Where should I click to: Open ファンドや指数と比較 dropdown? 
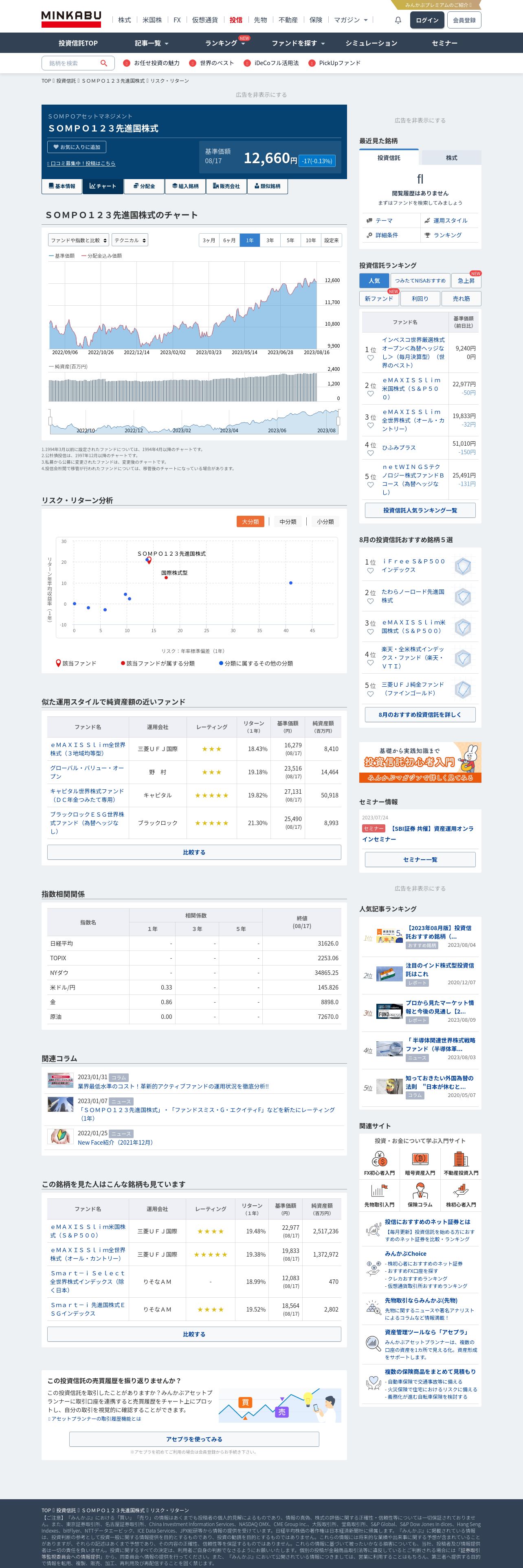79,240
